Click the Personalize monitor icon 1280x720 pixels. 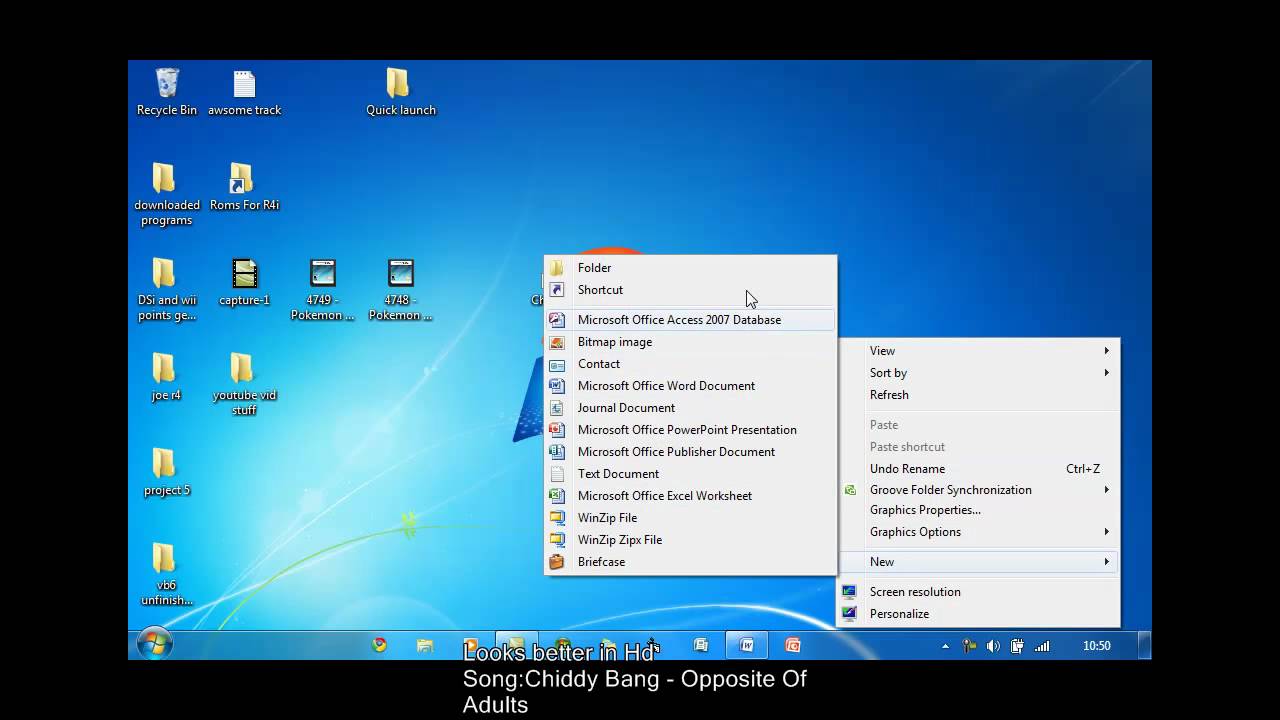pos(849,614)
